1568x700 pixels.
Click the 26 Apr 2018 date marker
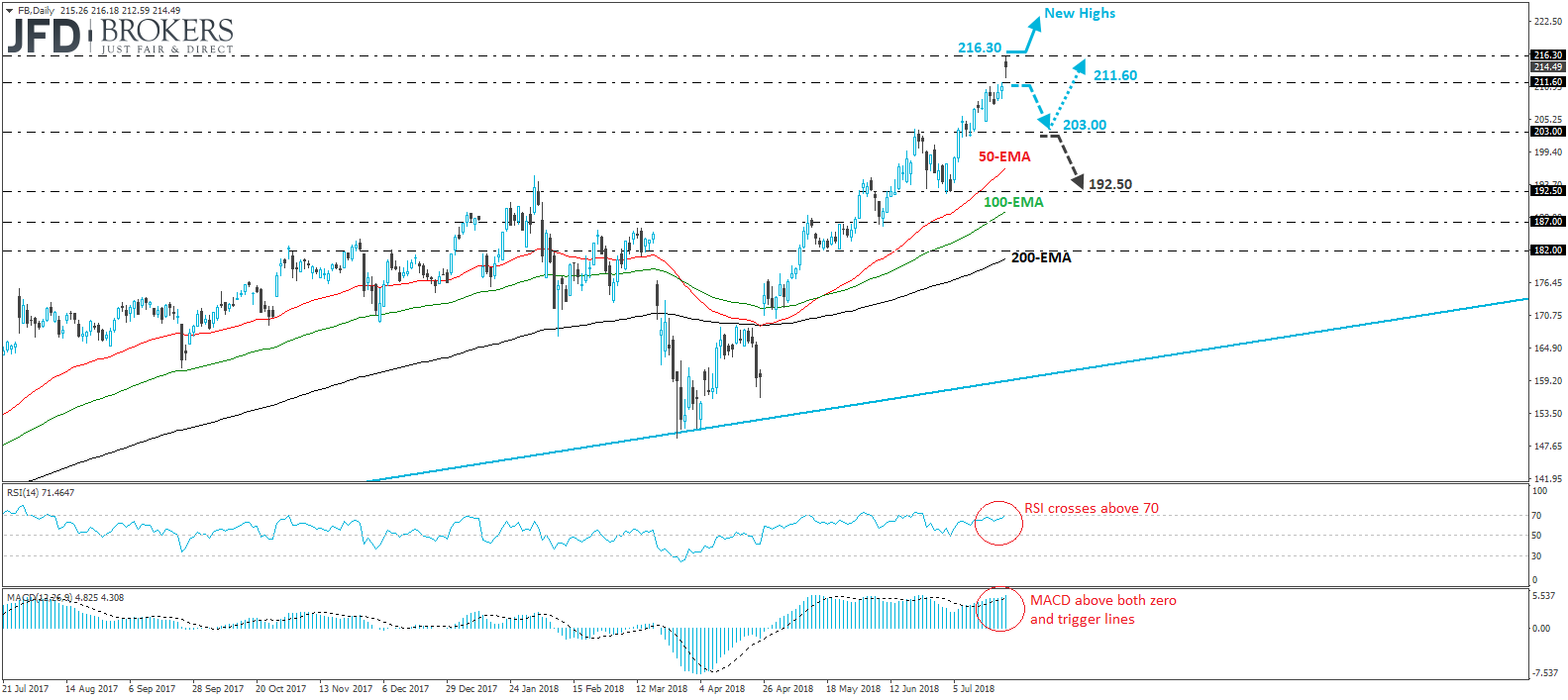788,688
